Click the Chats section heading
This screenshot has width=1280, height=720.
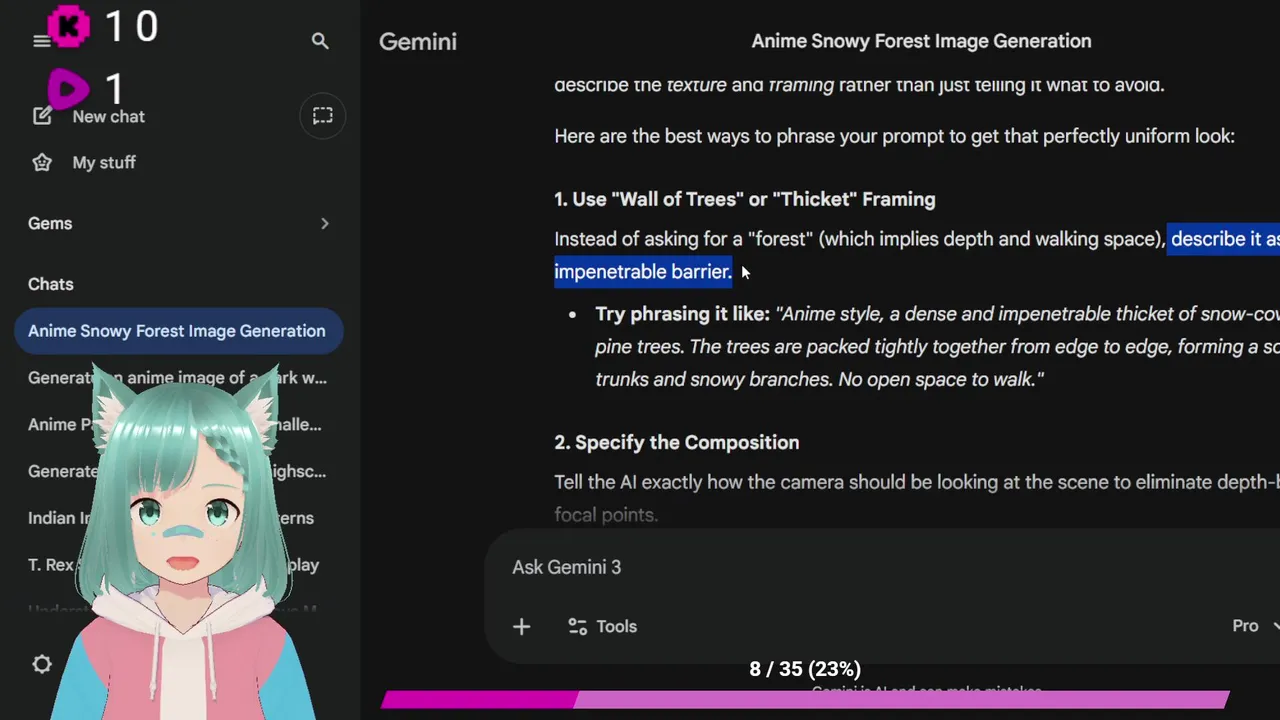click(51, 284)
